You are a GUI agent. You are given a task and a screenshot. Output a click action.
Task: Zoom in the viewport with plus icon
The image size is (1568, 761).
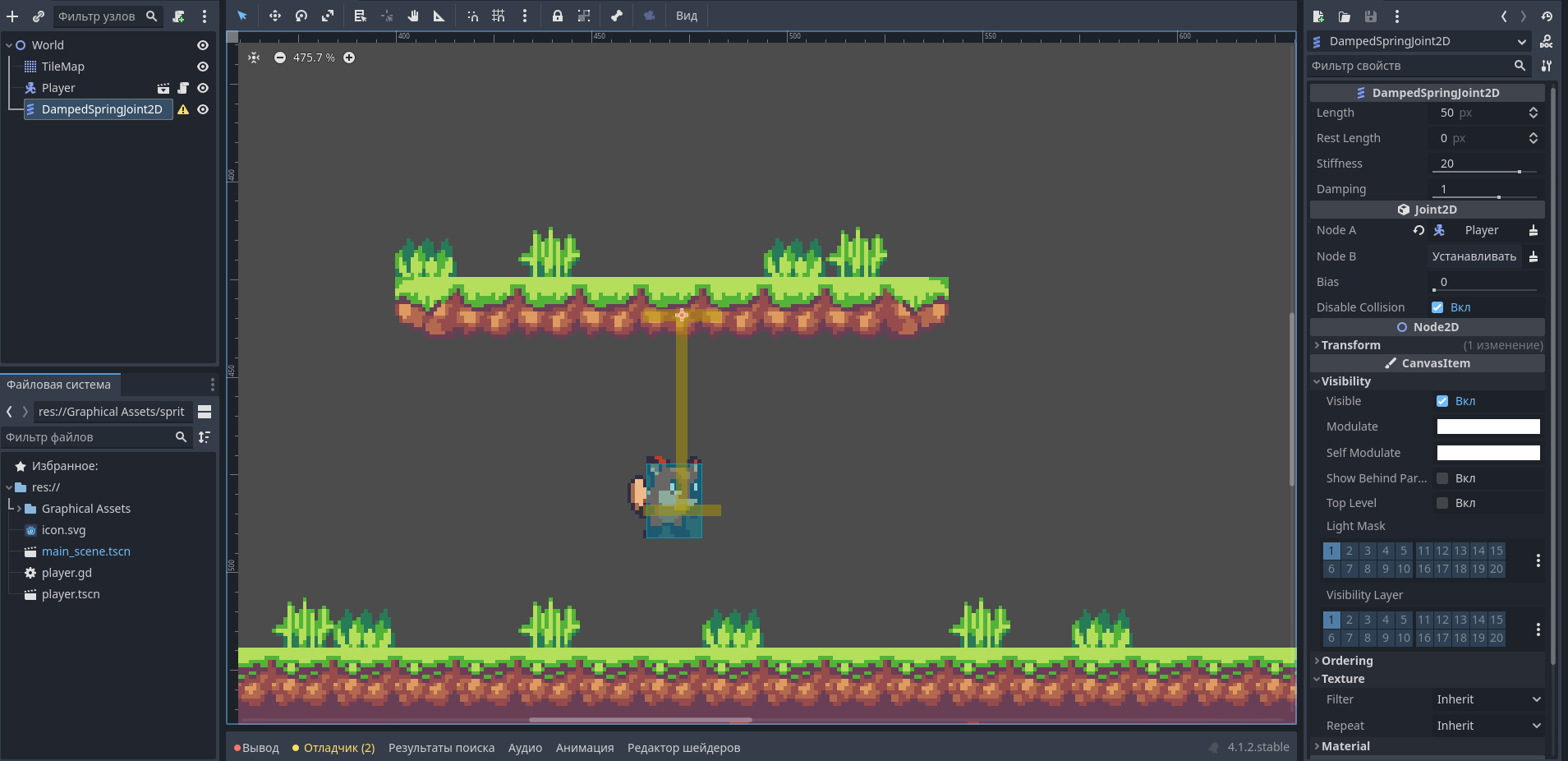tap(349, 58)
